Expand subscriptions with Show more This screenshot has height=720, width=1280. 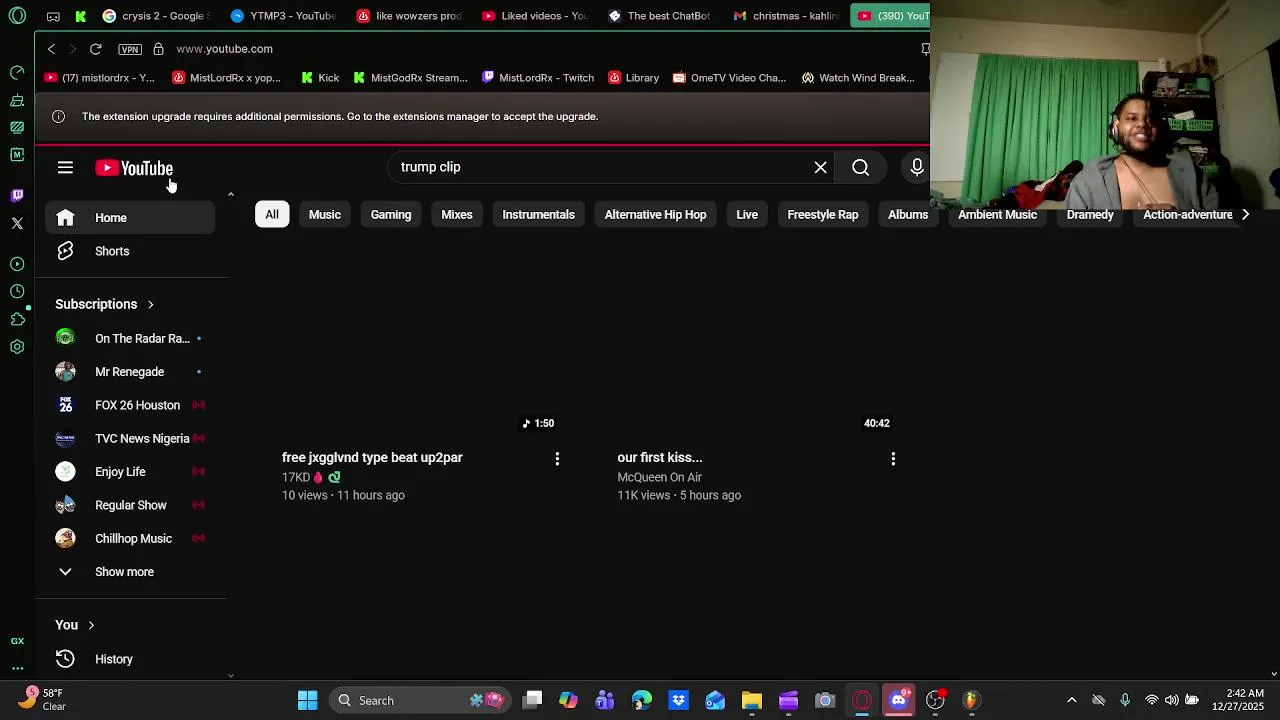130,572
